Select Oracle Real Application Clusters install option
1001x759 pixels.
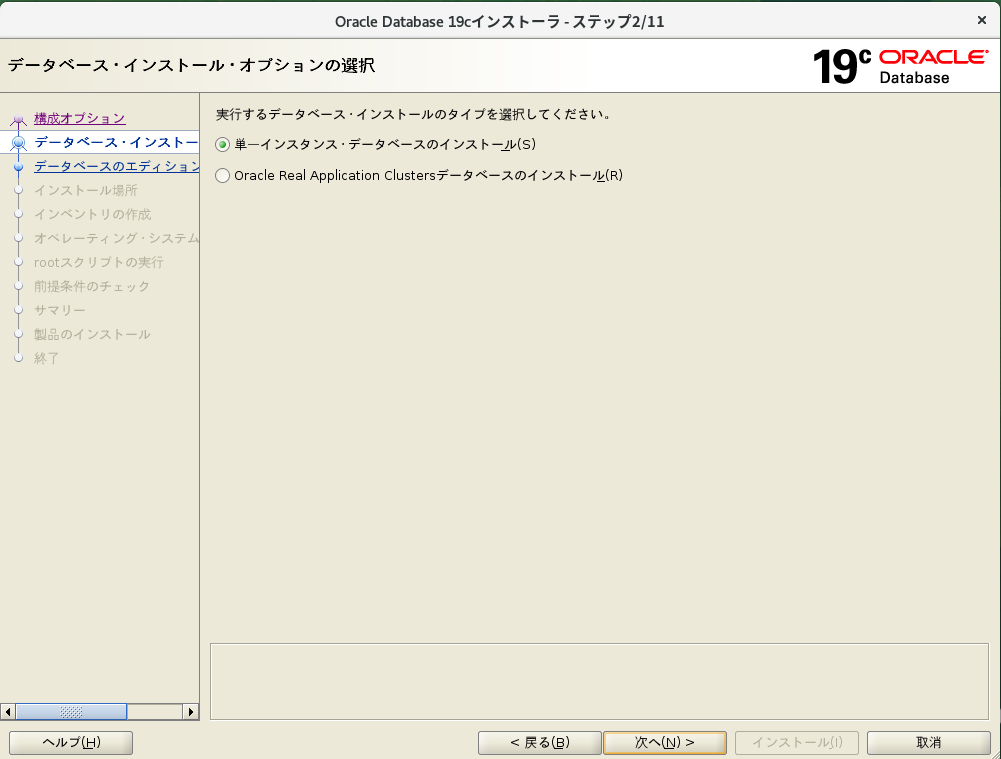[223, 176]
